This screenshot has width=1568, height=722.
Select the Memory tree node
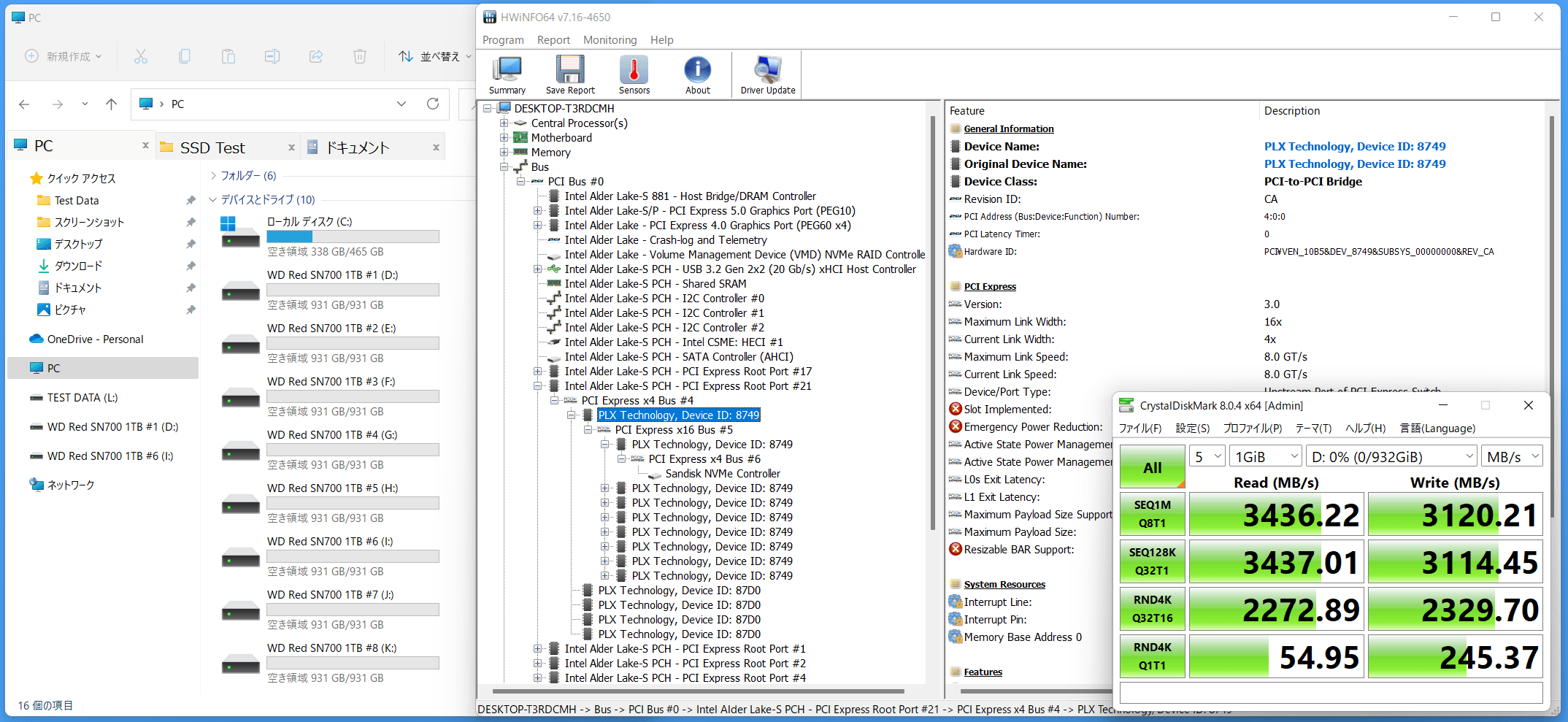click(x=551, y=153)
